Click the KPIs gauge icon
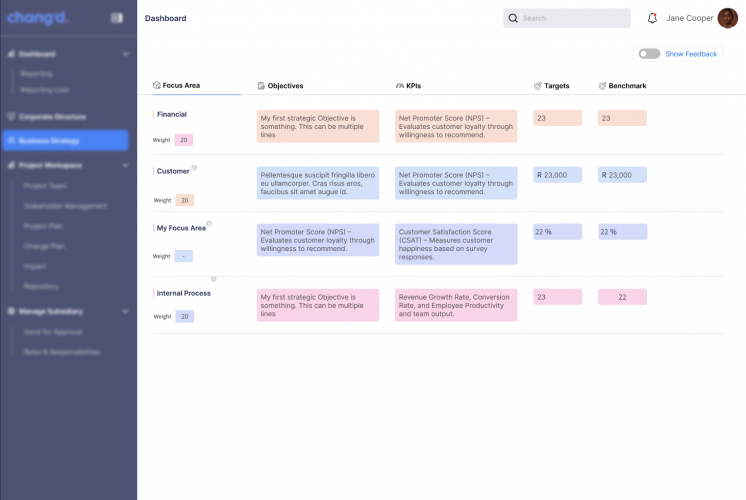Screen dimensions: 746x500 tap(400, 86)
